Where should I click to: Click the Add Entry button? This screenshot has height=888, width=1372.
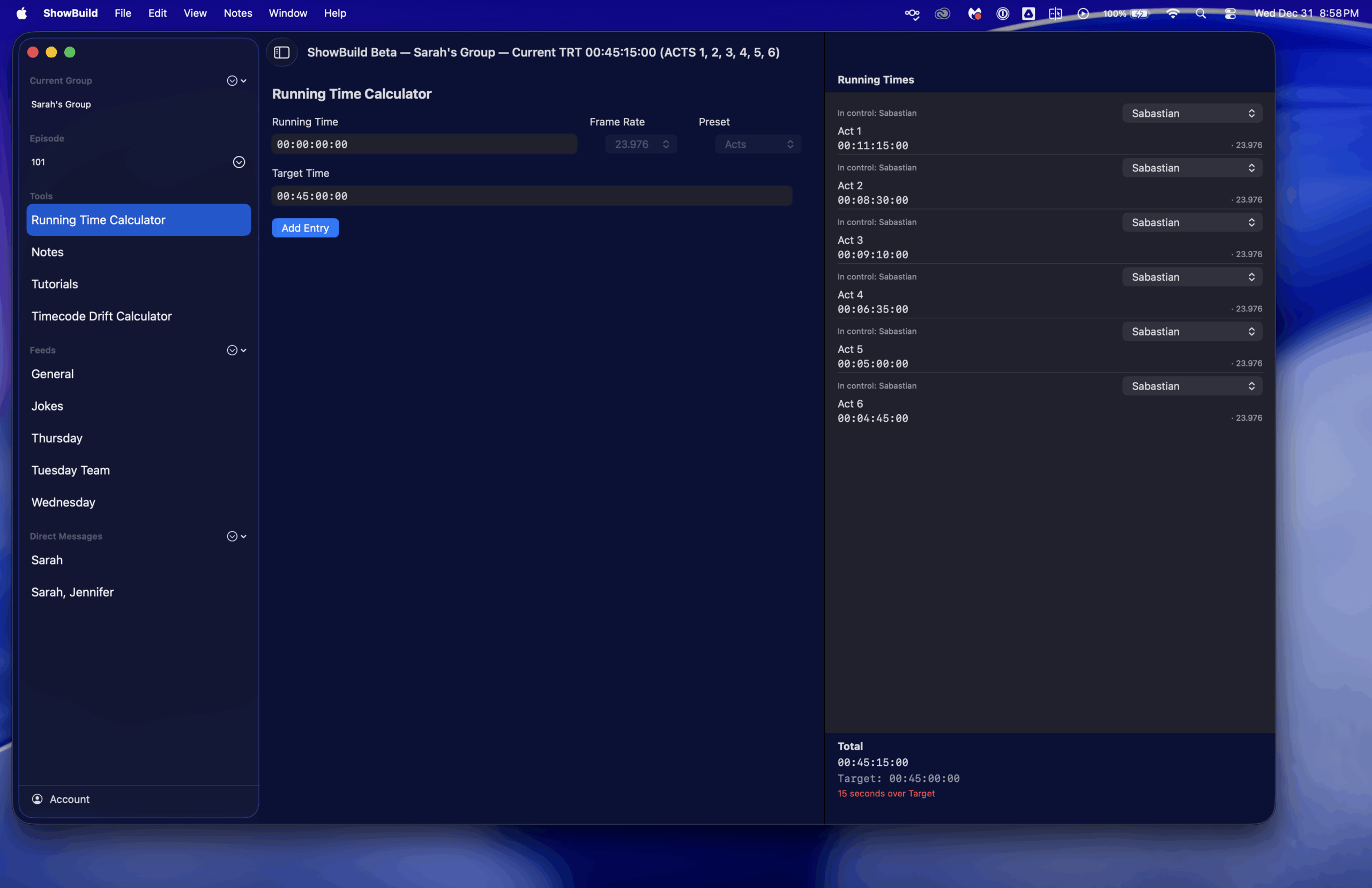(x=305, y=228)
